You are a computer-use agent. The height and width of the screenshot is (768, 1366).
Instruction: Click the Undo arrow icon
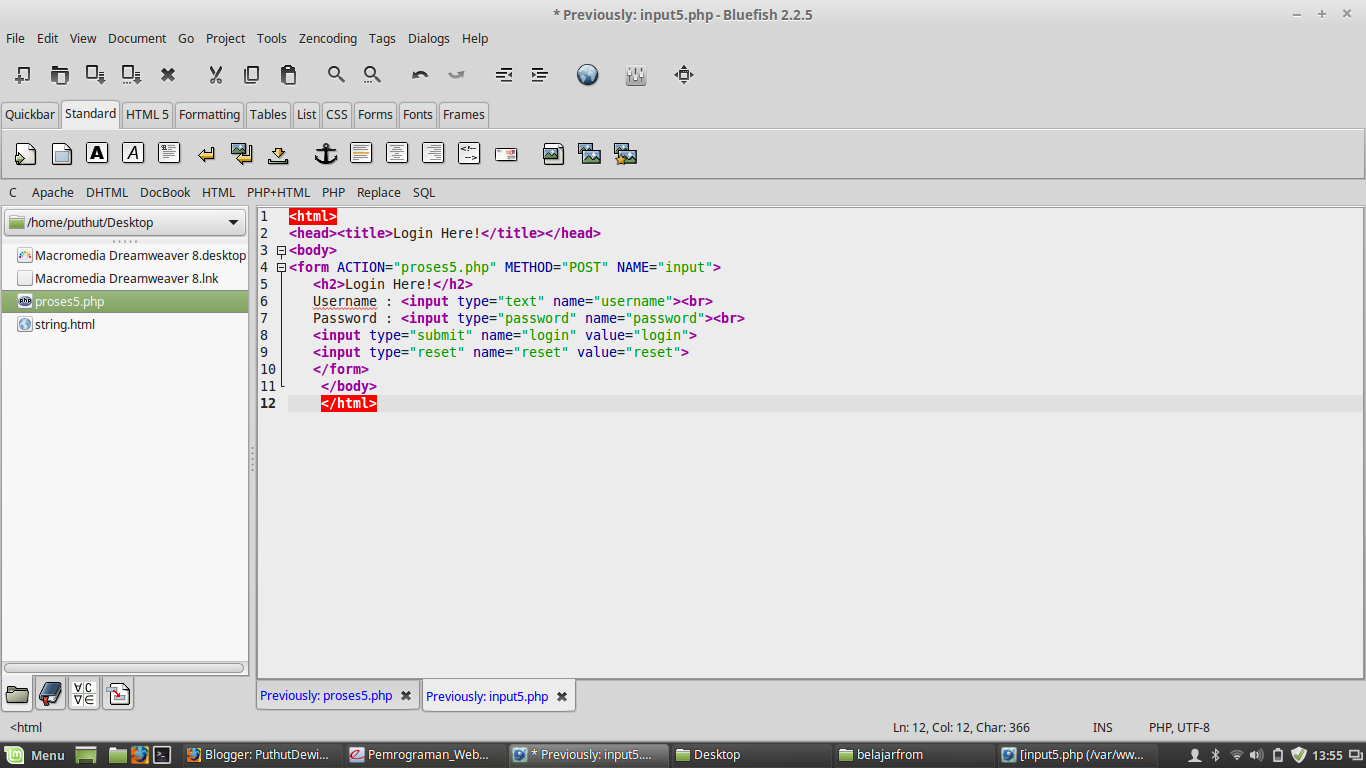pos(420,75)
